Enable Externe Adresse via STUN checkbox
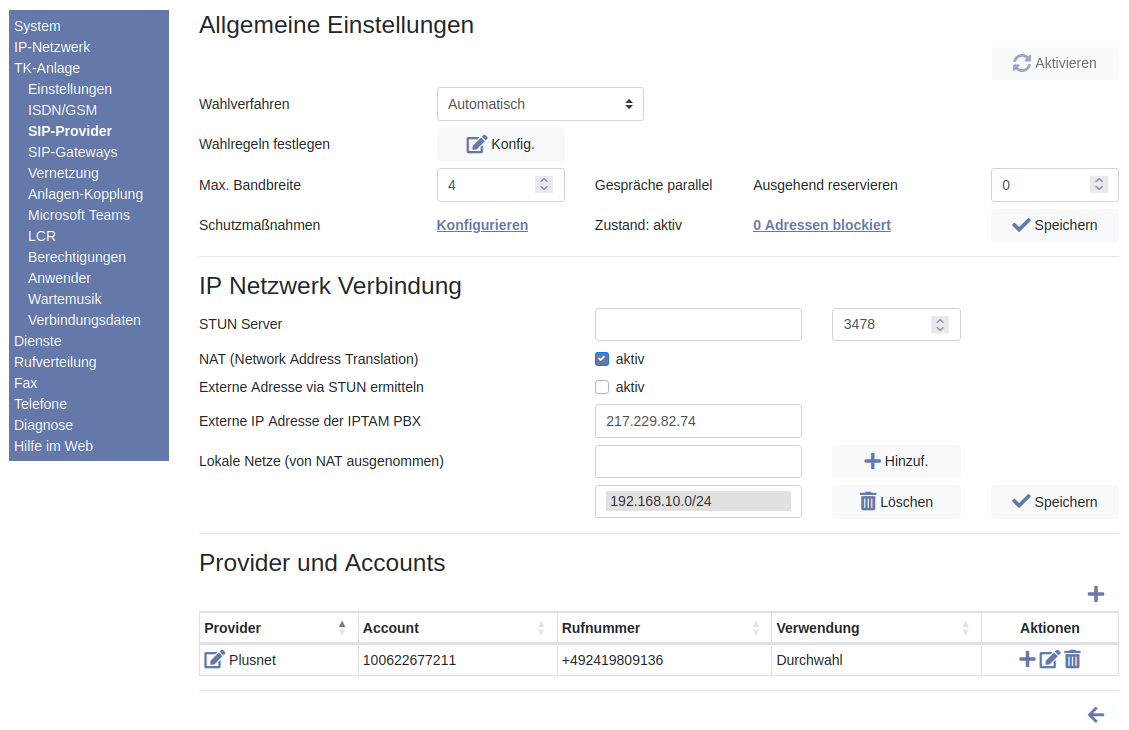 click(x=602, y=387)
